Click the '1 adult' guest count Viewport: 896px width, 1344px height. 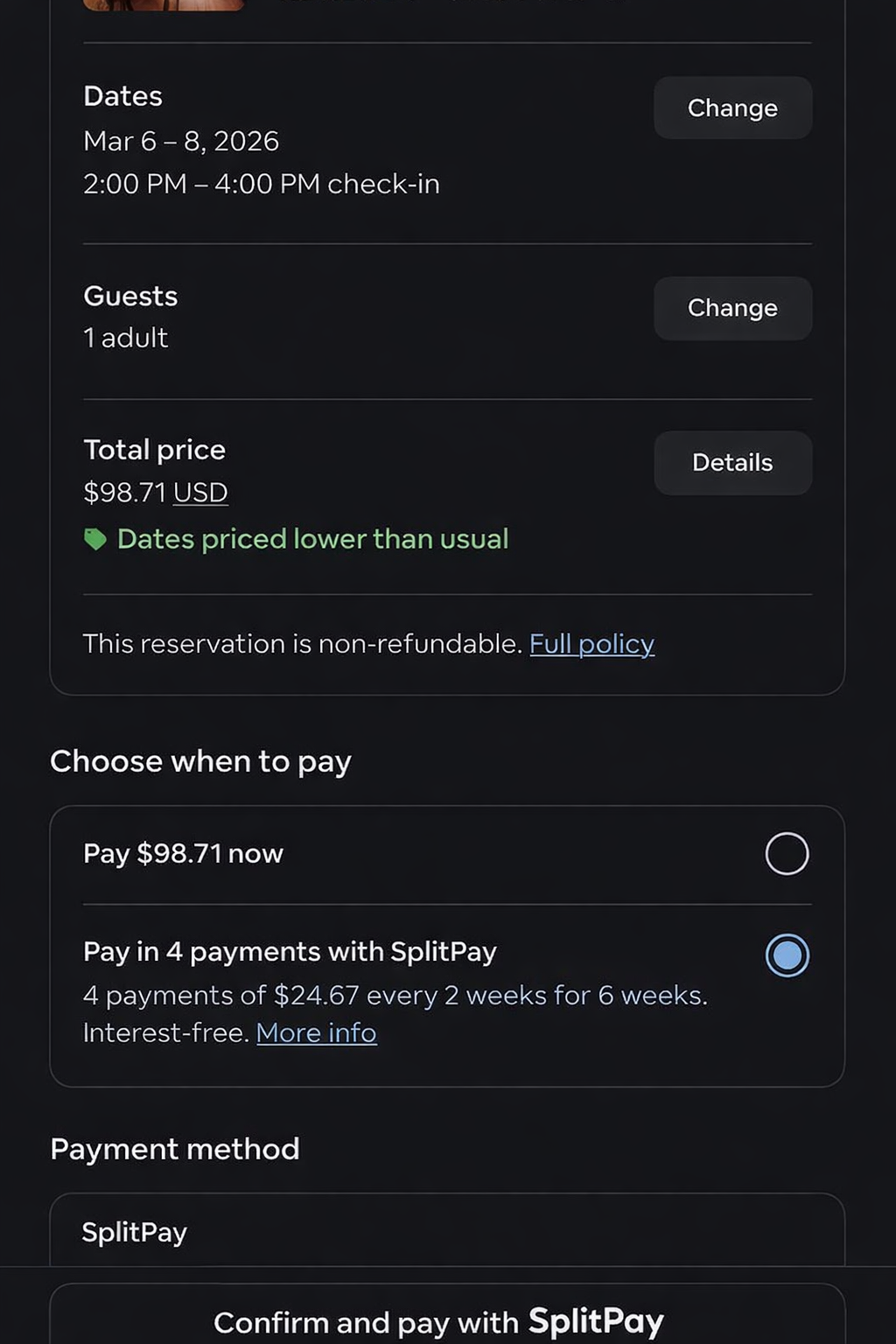click(x=125, y=338)
